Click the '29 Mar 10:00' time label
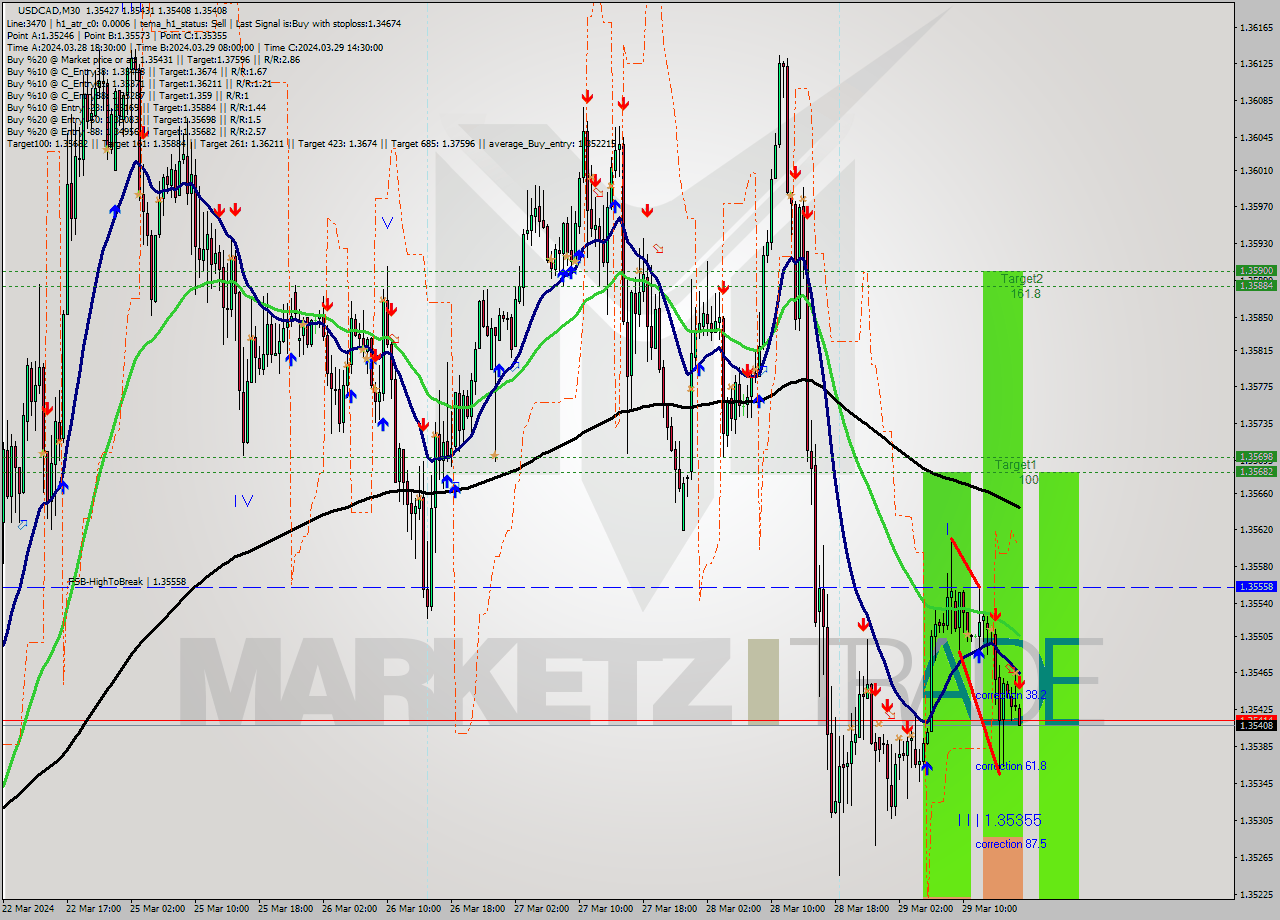The height and width of the screenshot is (920, 1280). [989, 909]
